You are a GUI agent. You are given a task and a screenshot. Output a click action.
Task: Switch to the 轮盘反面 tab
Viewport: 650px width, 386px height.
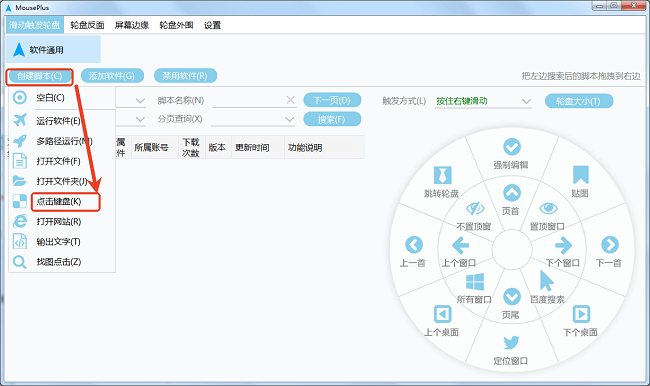(x=87, y=25)
